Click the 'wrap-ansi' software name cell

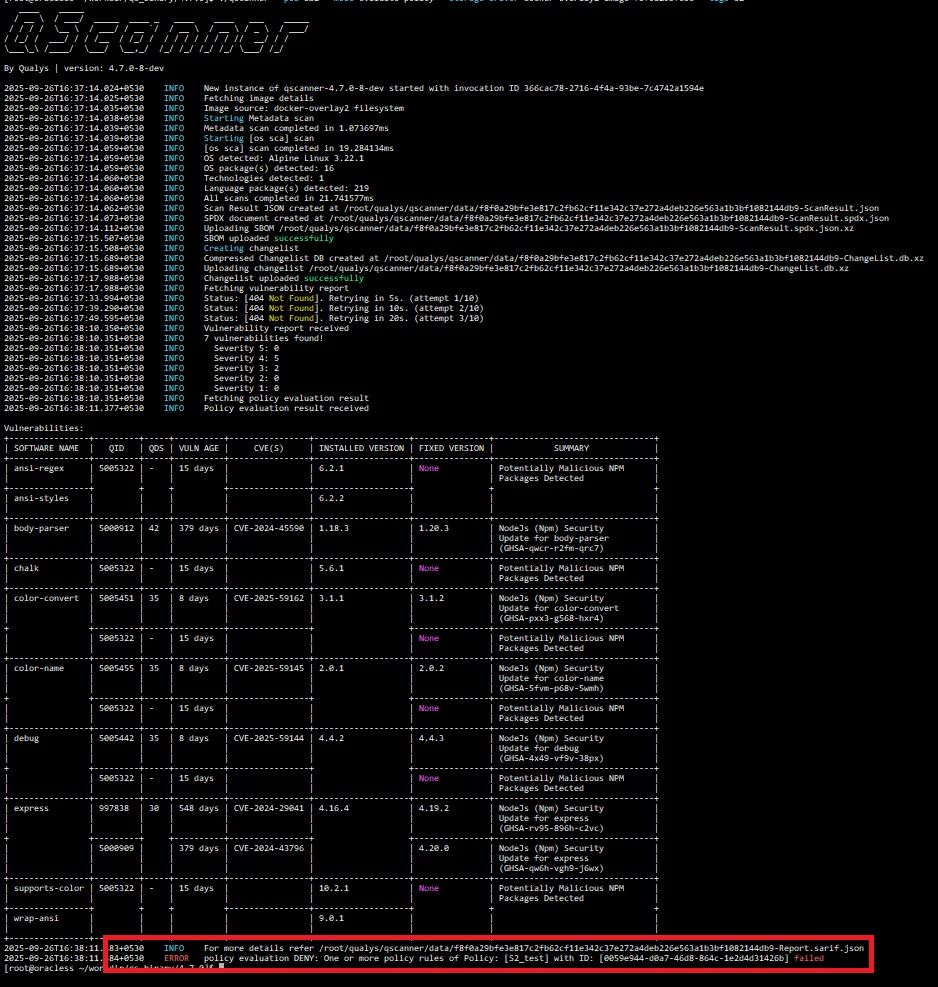pyautogui.click(x=37, y=918)
